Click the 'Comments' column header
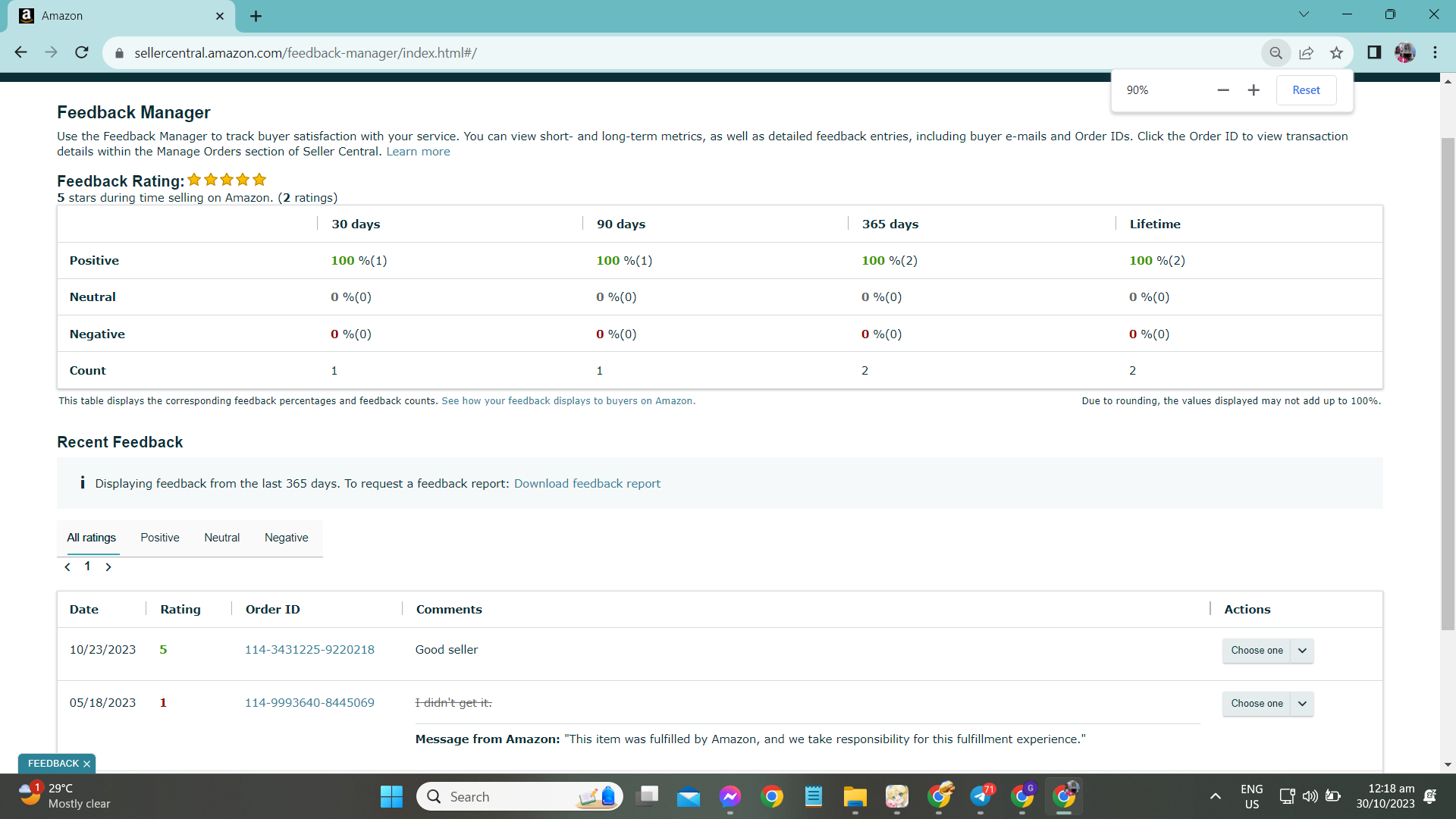Viewport: 1456px width, 819px height. click(x=449, y=610)
